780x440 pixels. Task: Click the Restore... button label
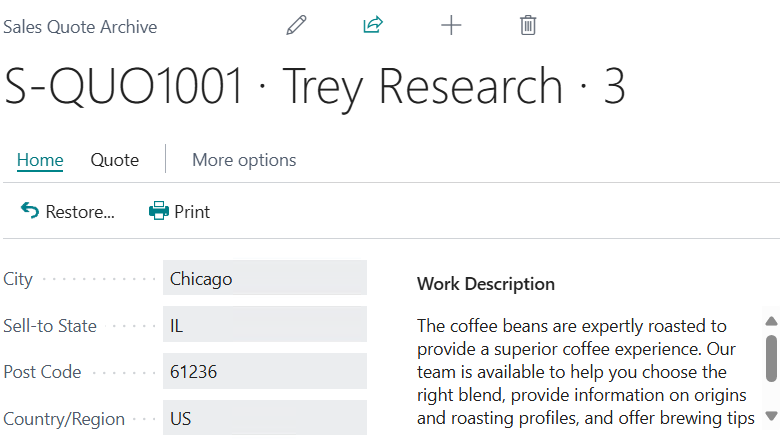[80, 212]
